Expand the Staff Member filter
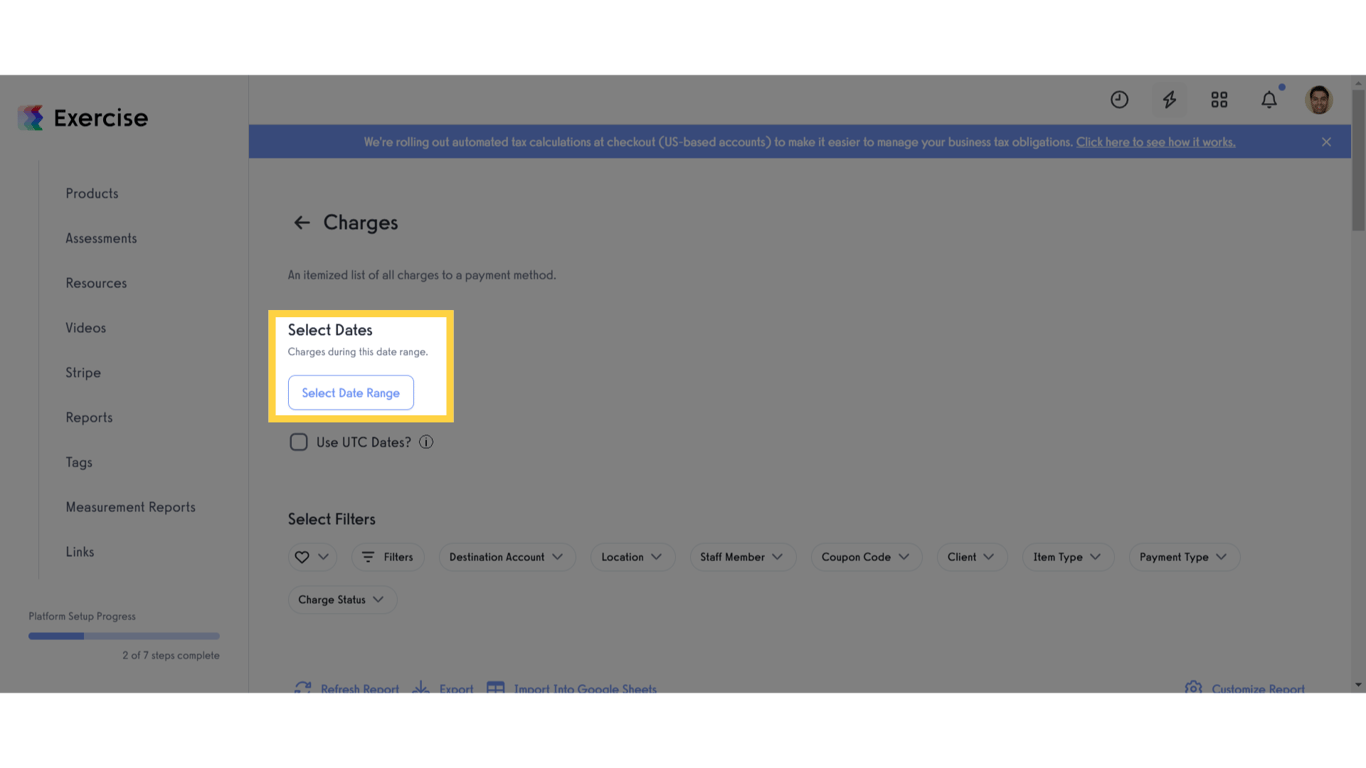Screen dimensions: 1366x768 (743, 557)
